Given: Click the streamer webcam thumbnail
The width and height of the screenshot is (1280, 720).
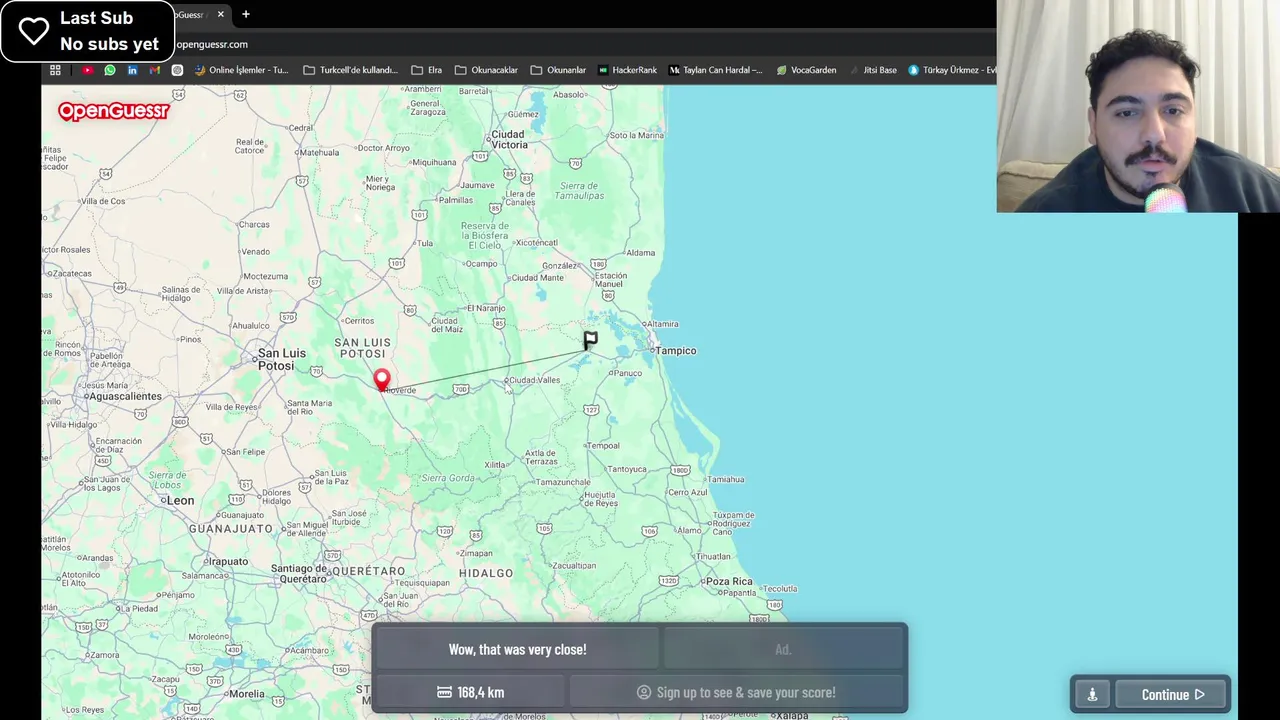Looking at the screenshot, I should 1138,106.
